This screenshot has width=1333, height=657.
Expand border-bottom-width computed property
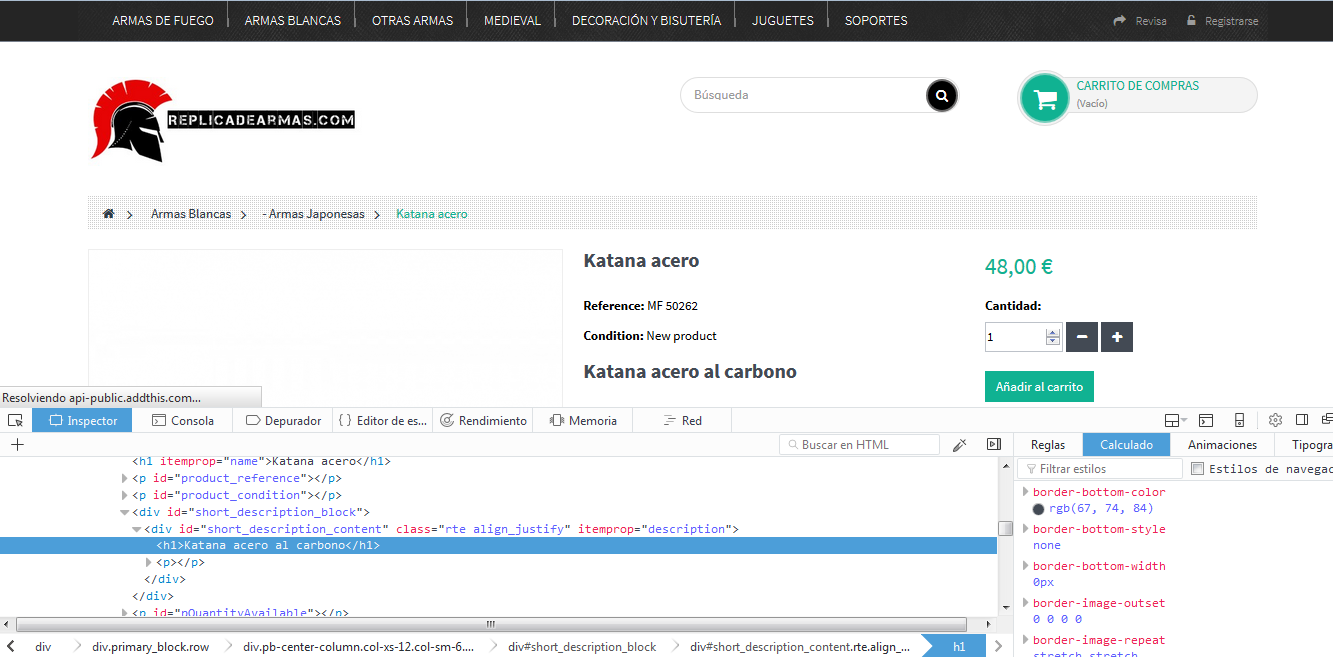click(1025, 566)
